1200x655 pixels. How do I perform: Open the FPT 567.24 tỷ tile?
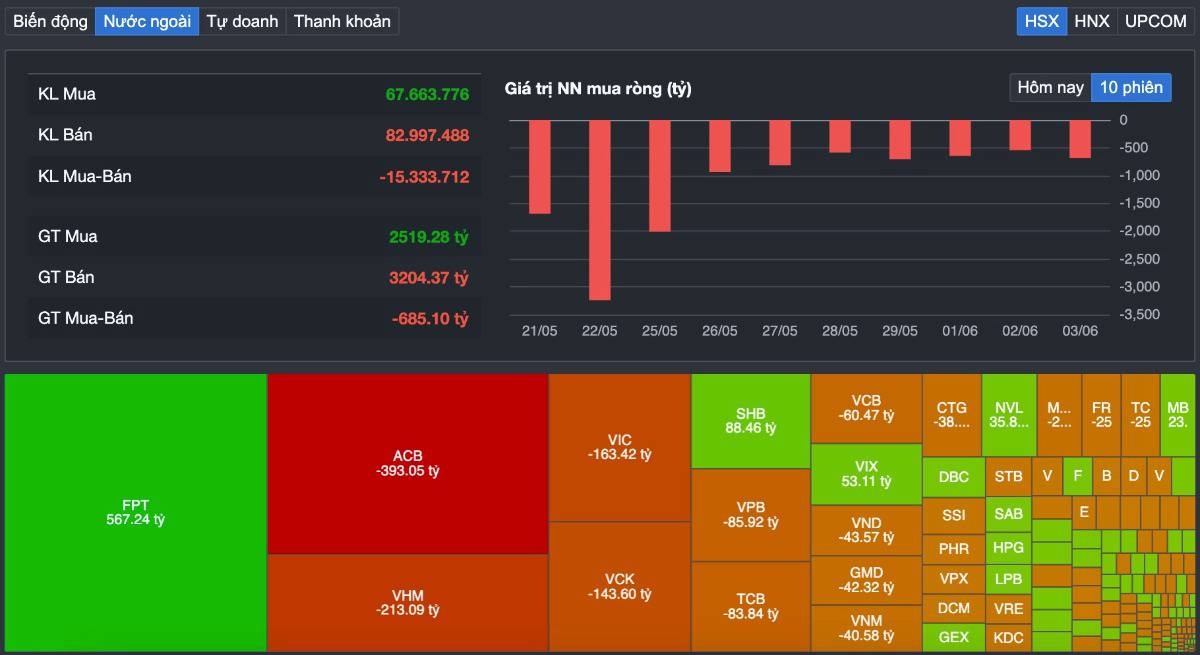point(136,512)
